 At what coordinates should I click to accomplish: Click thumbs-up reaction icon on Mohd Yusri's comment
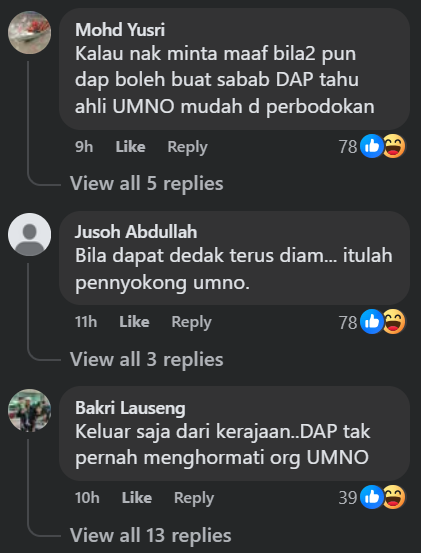[372, 146]
